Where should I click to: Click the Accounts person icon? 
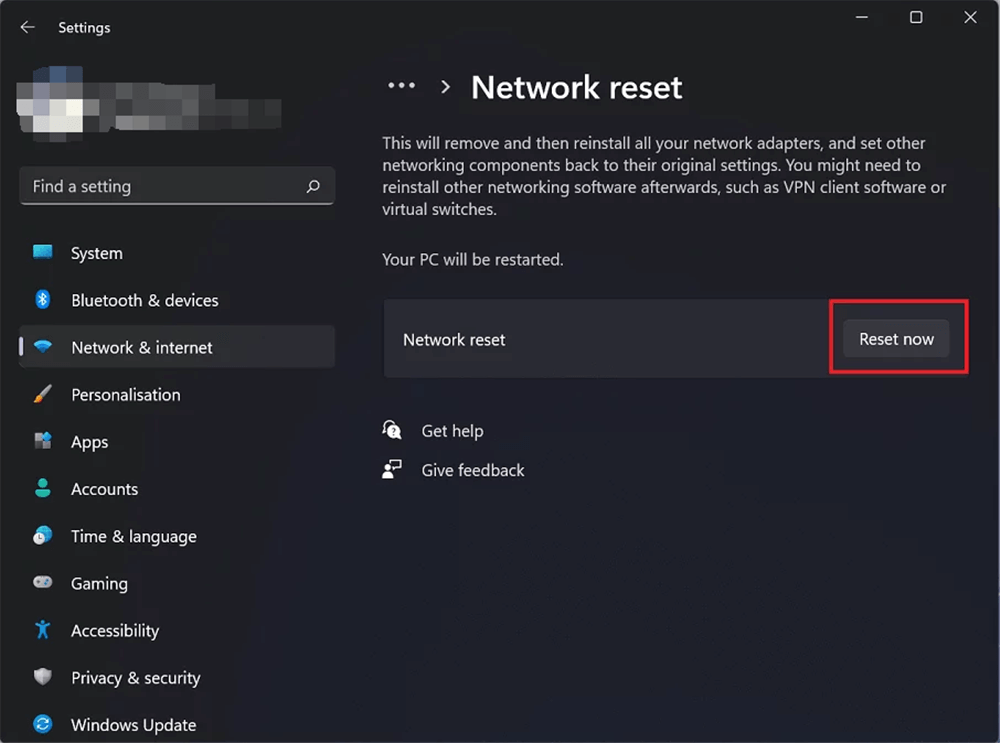point(43,489)
